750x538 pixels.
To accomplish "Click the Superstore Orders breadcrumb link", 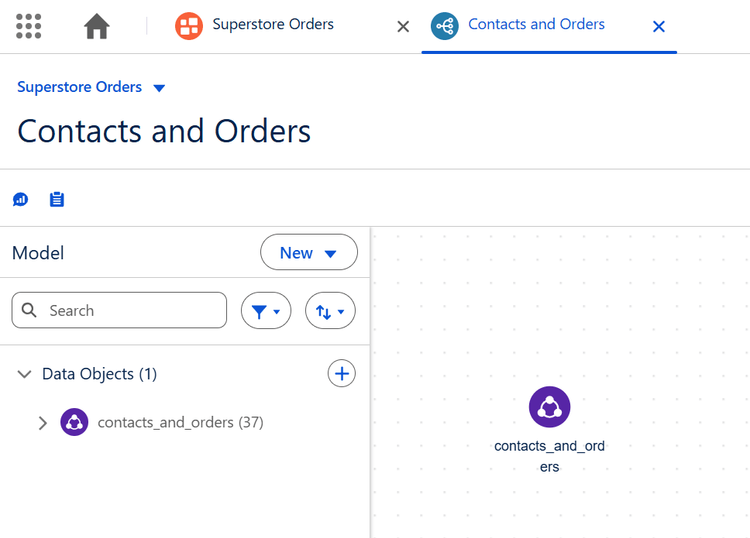I will pos(80,87).
